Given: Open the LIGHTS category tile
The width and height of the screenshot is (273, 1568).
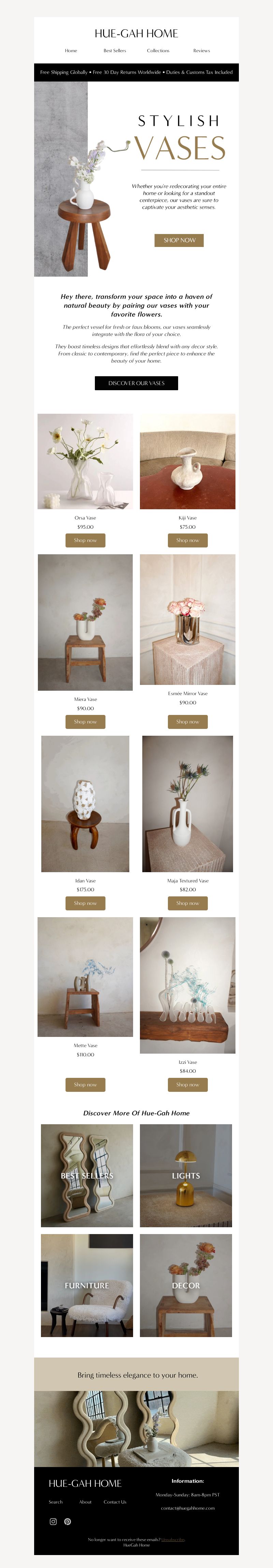Looking at the screenshot, I should click(x=186, y=1175).
